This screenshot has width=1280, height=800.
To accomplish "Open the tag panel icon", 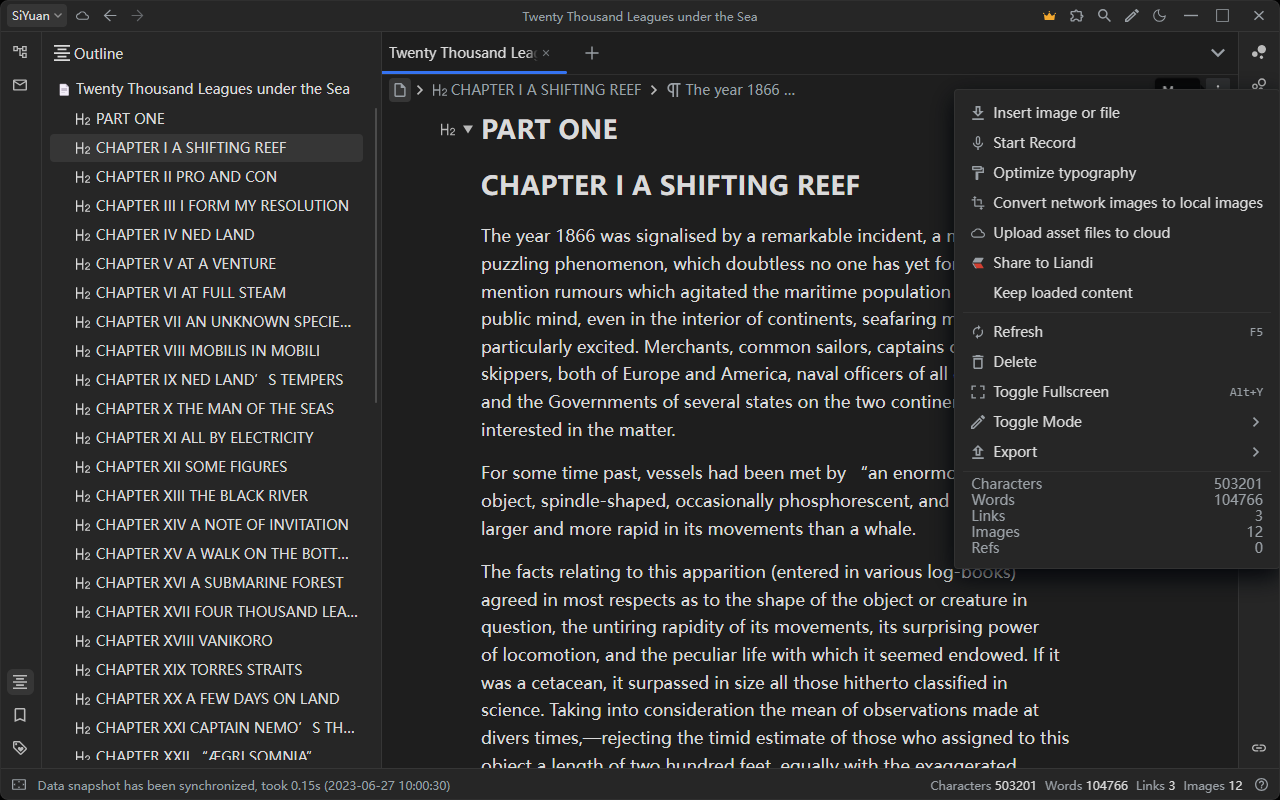I will pyautogui.click(x=20, y=747).
